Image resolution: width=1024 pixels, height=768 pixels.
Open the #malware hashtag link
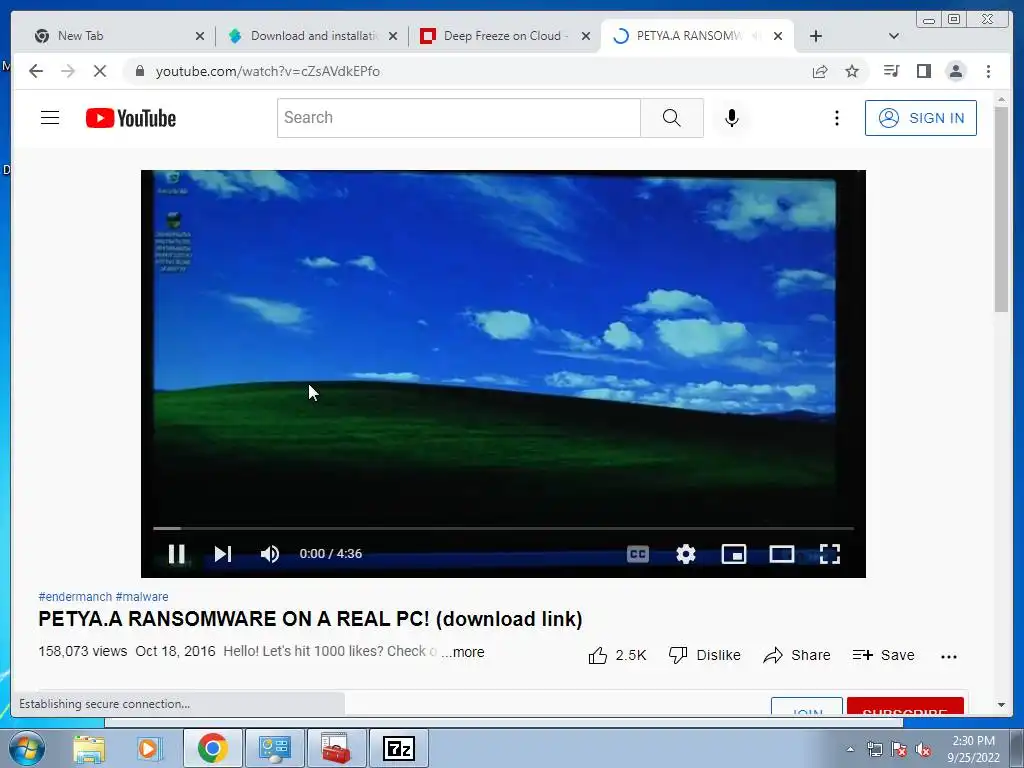pyautogui.click(x=142, y=596)
